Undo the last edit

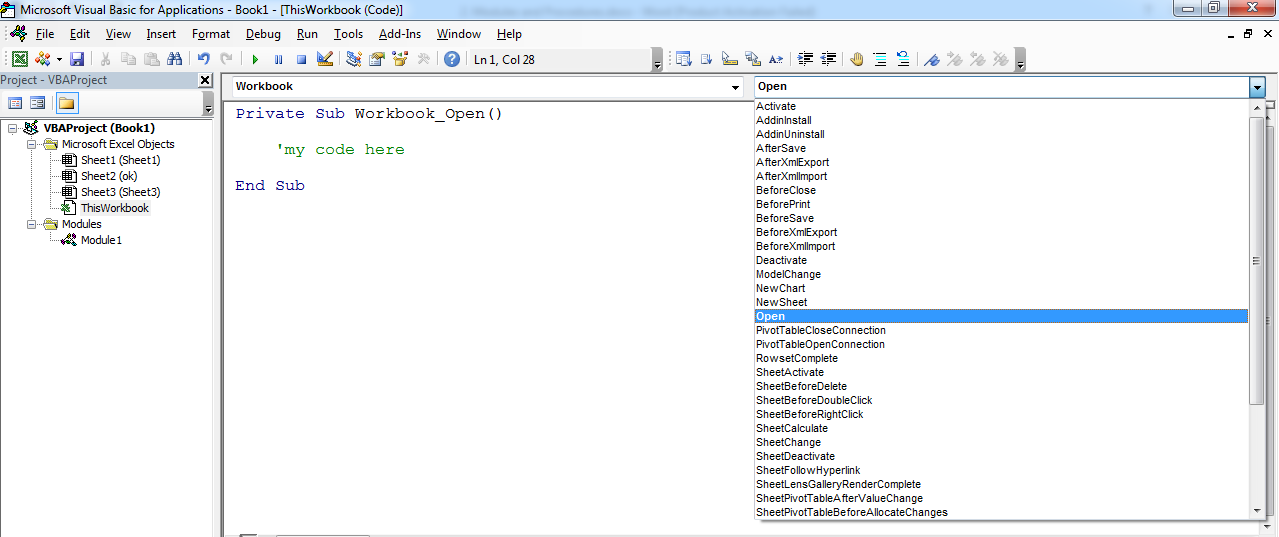coord(204,59)
